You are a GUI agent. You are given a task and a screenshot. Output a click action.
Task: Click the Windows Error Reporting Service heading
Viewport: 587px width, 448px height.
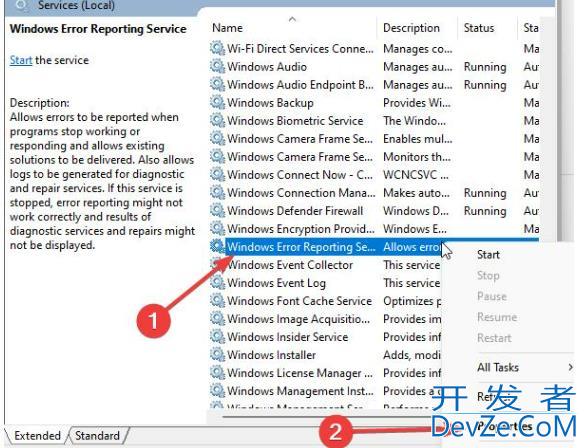pos(98,29)
